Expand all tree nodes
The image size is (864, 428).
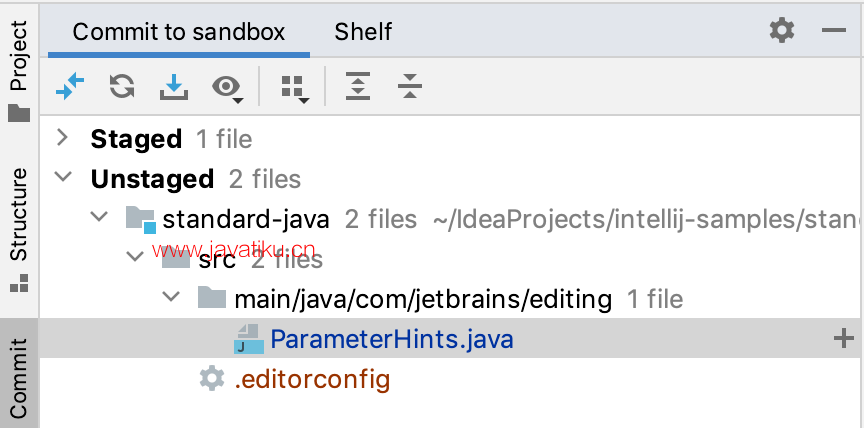pyautogui.click(x=358, y=87)
